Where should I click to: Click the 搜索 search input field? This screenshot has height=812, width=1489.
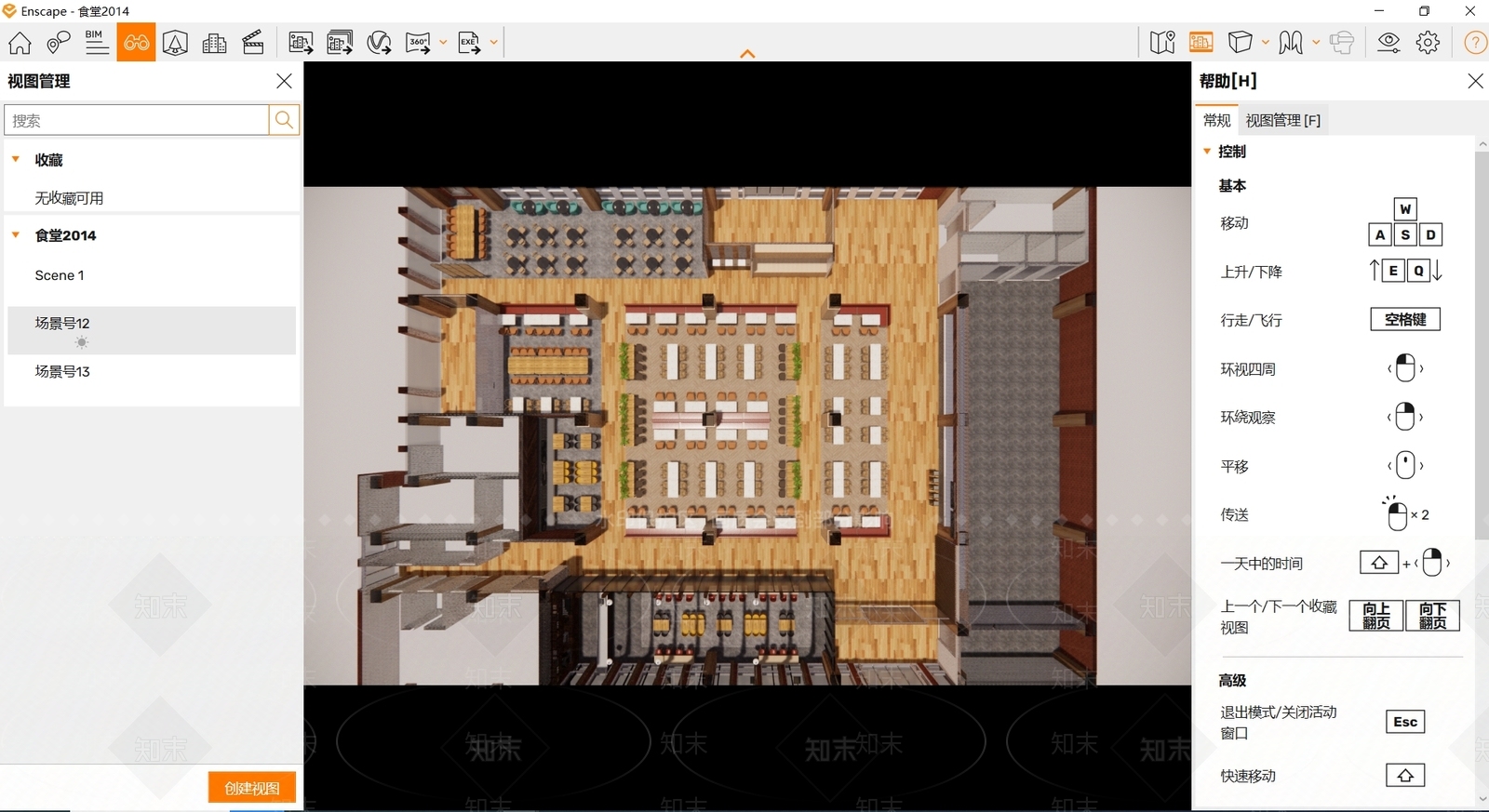point(137,120)
